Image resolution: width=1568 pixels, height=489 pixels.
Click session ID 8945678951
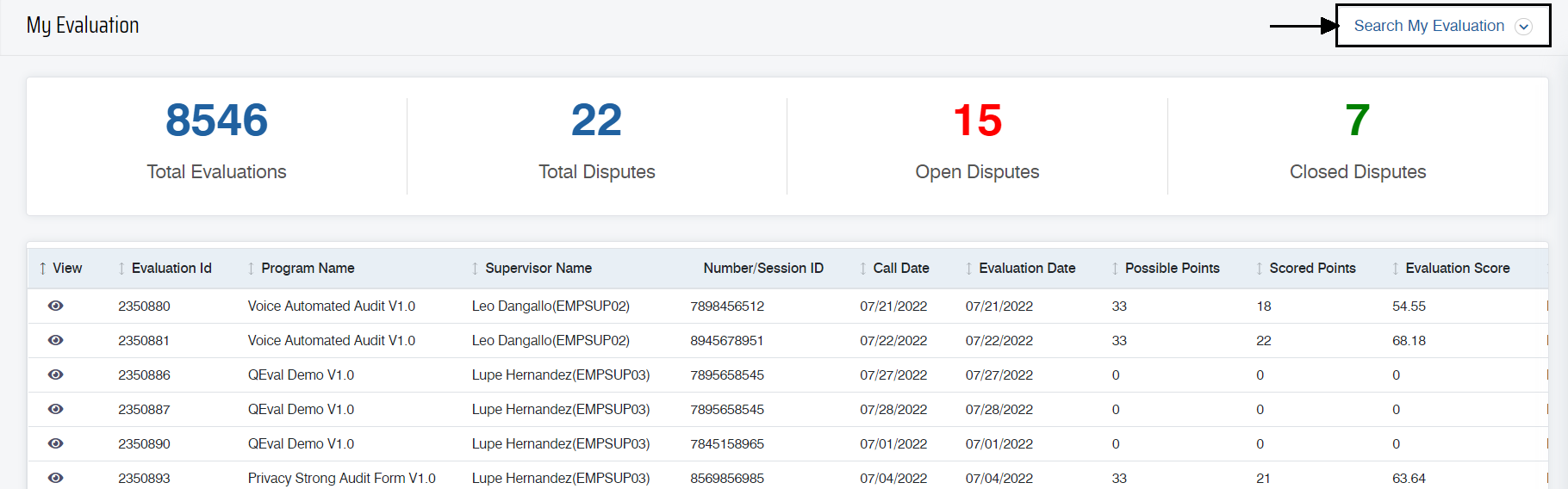click(x=727, y=341)
